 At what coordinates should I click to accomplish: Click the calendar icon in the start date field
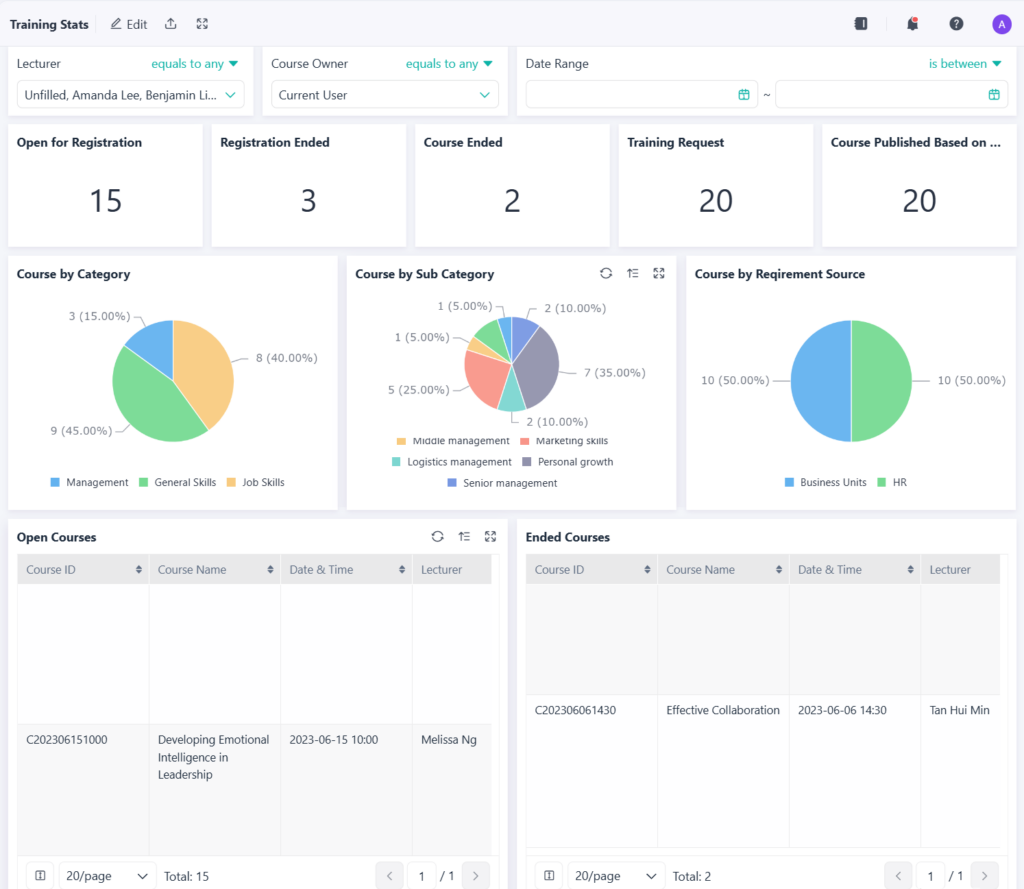(743, 95)
